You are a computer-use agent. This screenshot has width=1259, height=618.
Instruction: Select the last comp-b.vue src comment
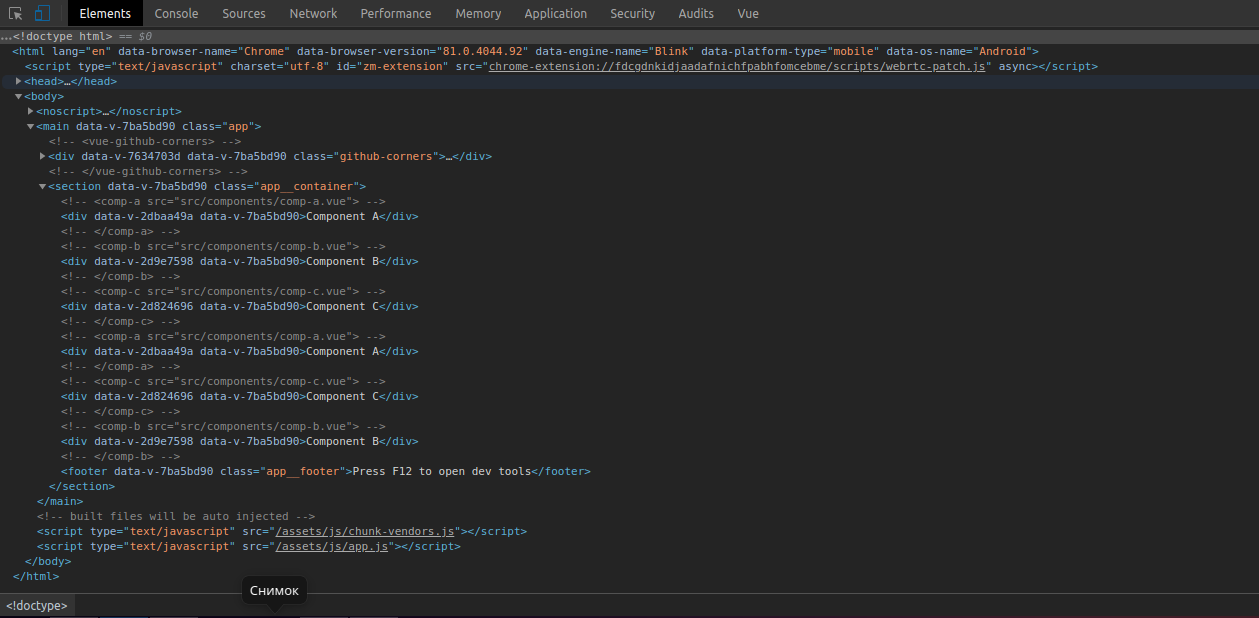click(223, 426)
